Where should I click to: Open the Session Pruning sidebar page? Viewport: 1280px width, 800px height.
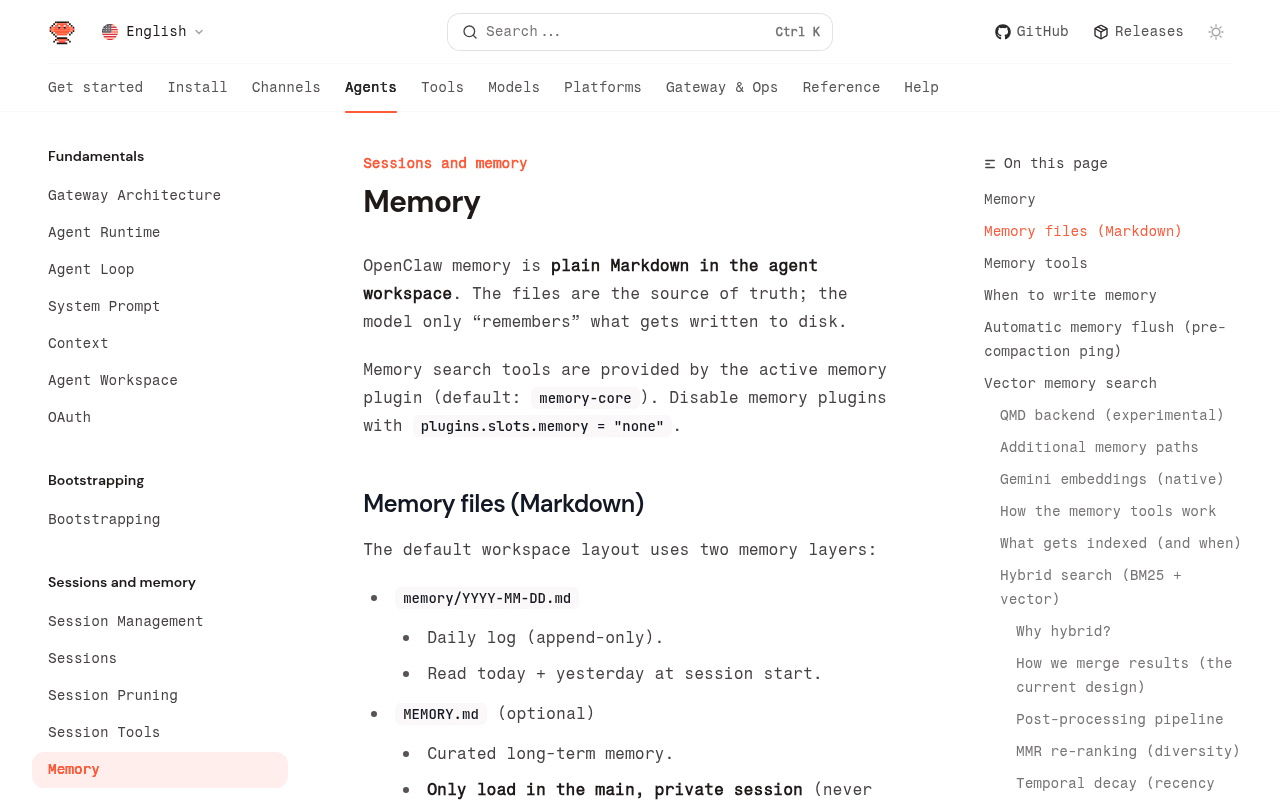click(113, 693)
